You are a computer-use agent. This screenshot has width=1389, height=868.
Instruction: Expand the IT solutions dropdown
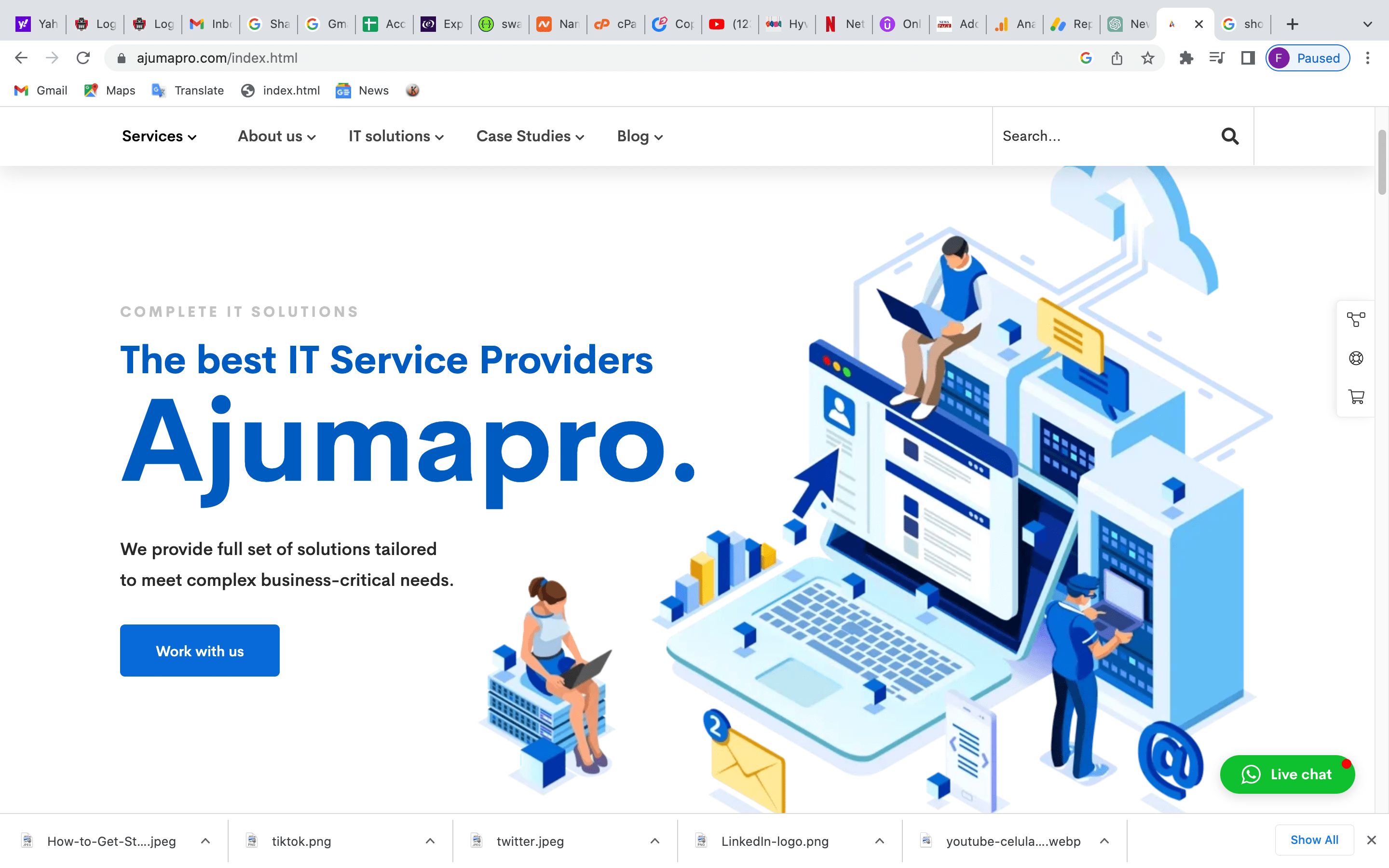tap(396, 136)
